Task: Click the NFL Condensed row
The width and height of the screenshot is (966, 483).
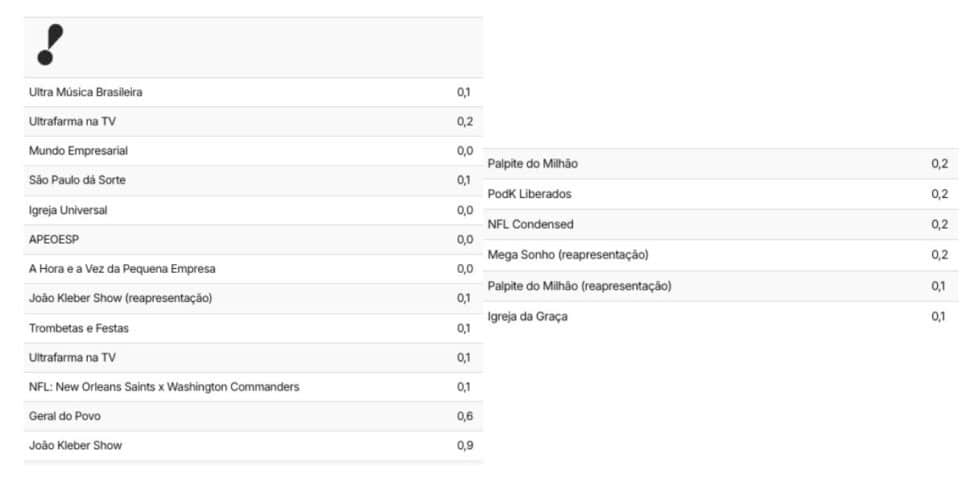Action: click(x=721, y=224)
